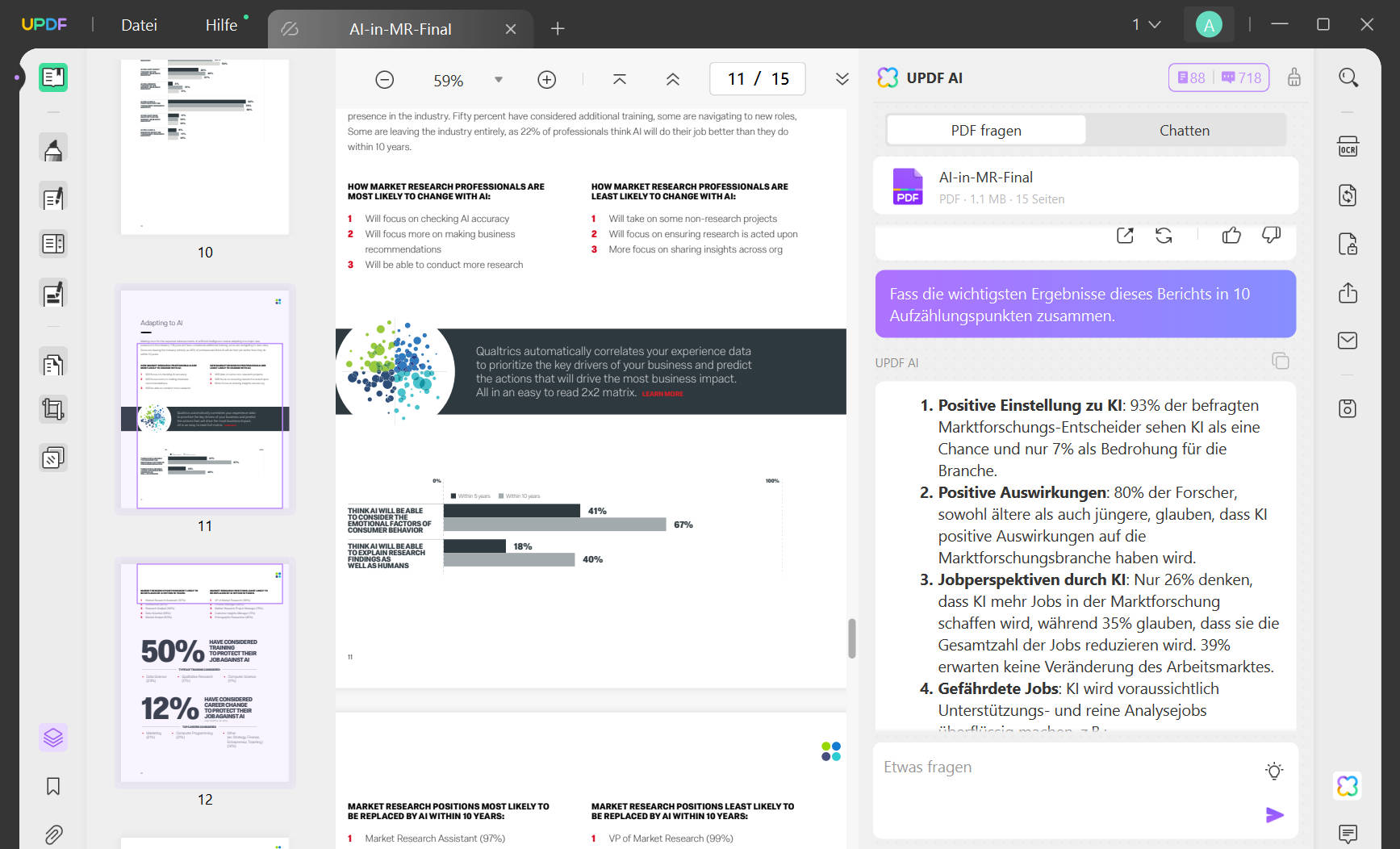Click the thumbs up feedback icon
The image size is (1400, 849).
coord(1231,235)
